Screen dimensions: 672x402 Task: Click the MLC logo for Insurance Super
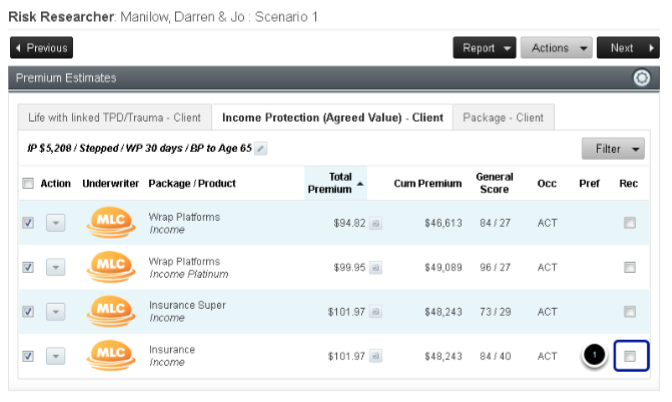(111, 311)
